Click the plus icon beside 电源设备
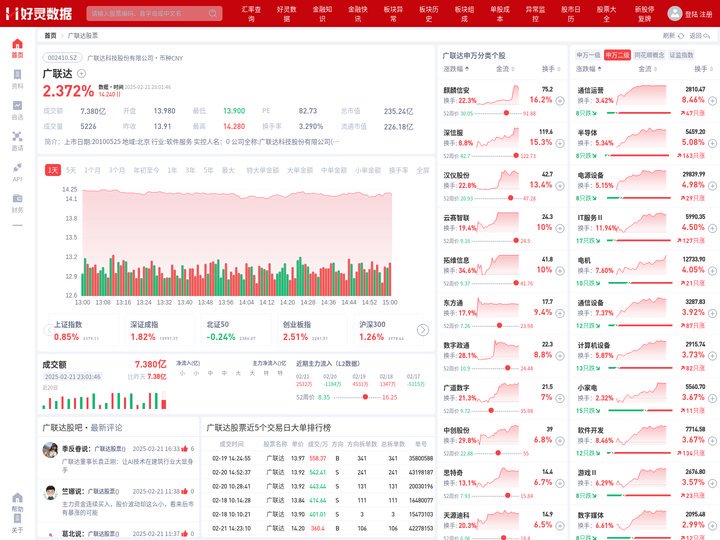The width and height of the screenshot is (720, 540). (712, 186)
